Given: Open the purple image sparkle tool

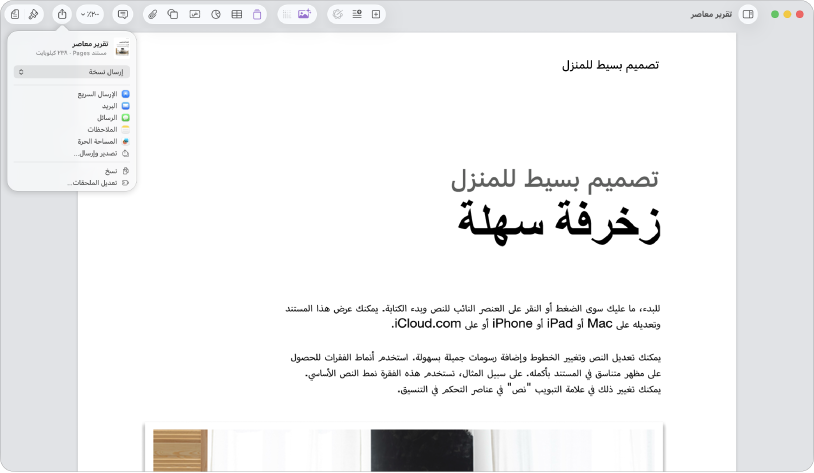Looking at the screenshot, I should point(304,14).
